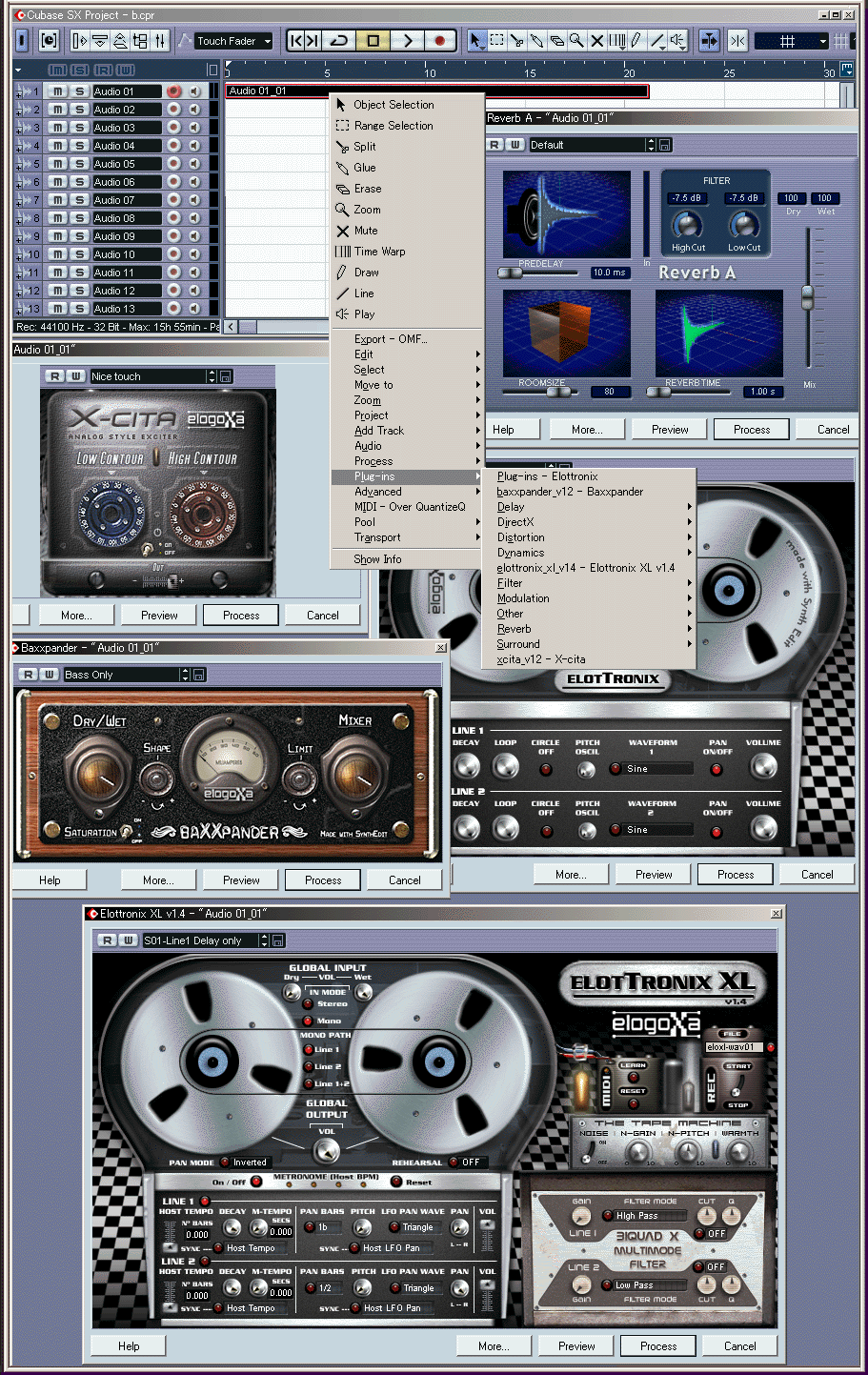Viewport: 868px width, 1375px height.
Task: Click Process in the Reverb A window
Action: 751,429
